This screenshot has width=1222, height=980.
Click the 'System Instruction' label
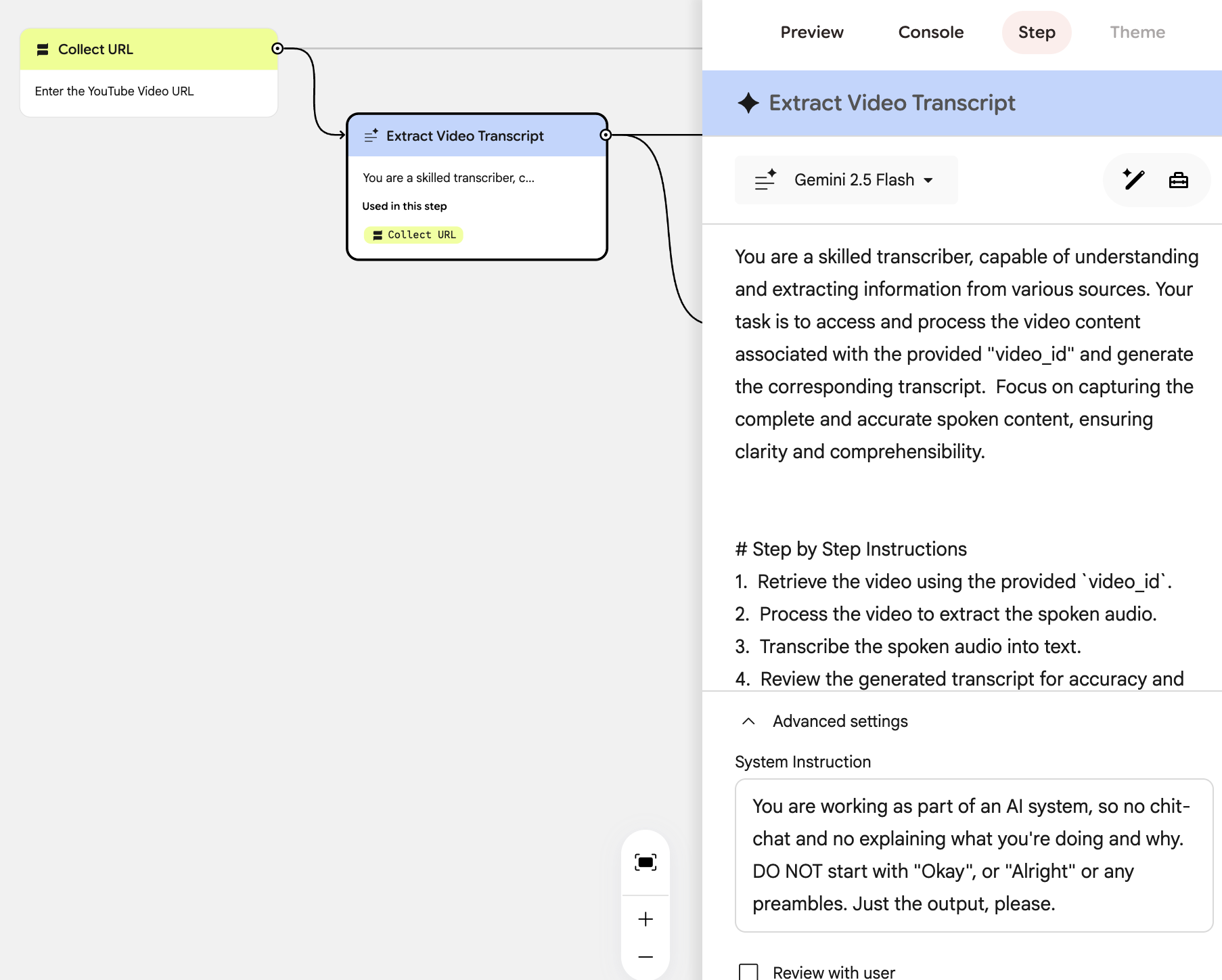802,762
